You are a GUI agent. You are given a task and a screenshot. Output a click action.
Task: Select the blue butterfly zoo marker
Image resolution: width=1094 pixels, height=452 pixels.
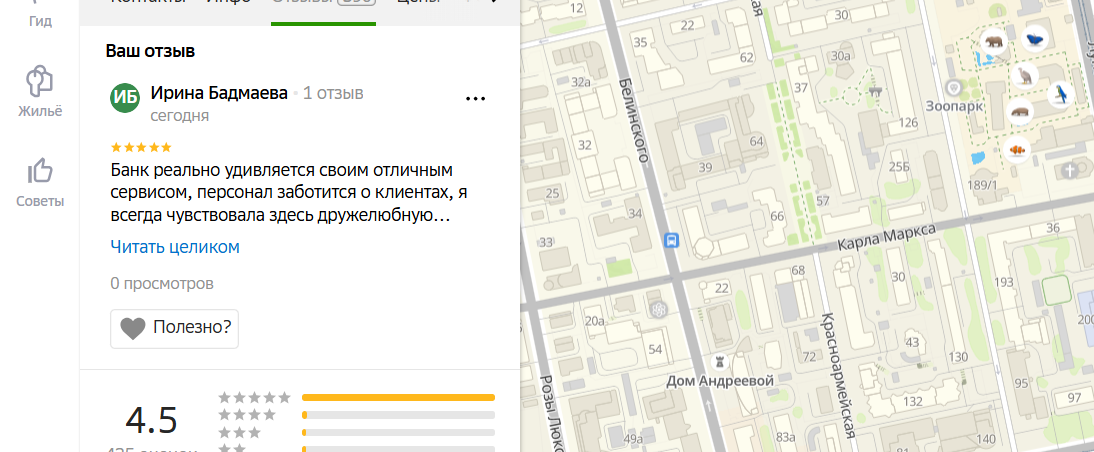pos(1035,38)
